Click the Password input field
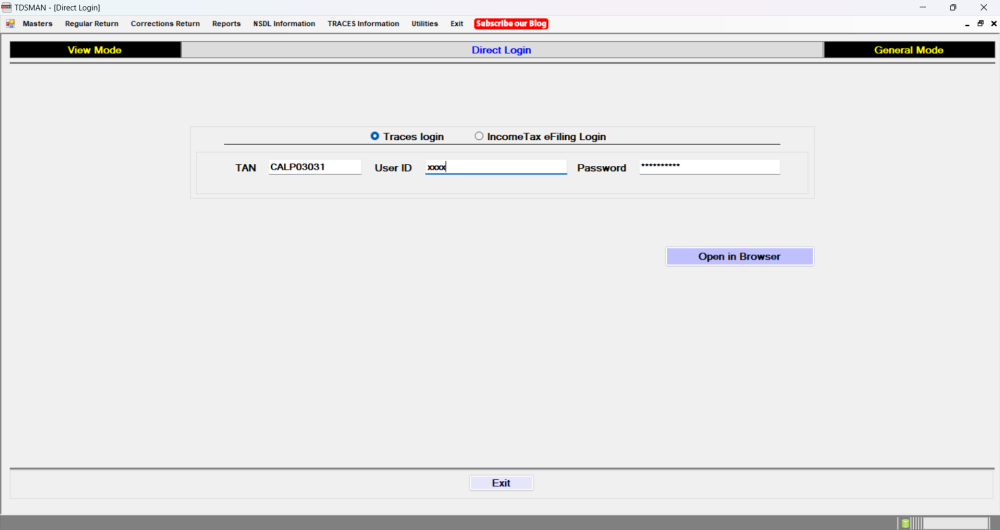 (710, 167)
